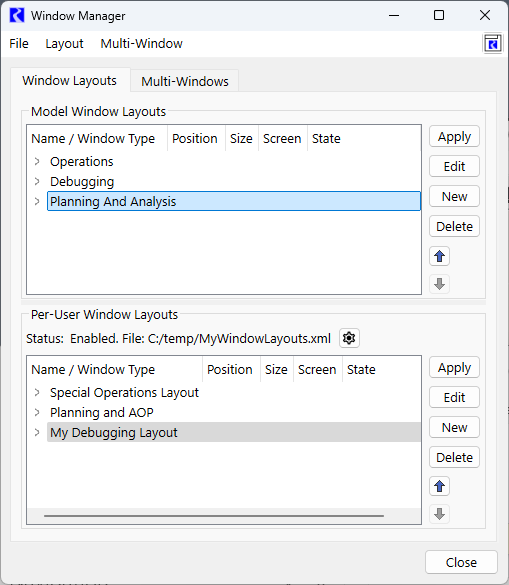Expand the Planning And Analysis layout
The image size is (509, 585).
click(x=37, y=201)
